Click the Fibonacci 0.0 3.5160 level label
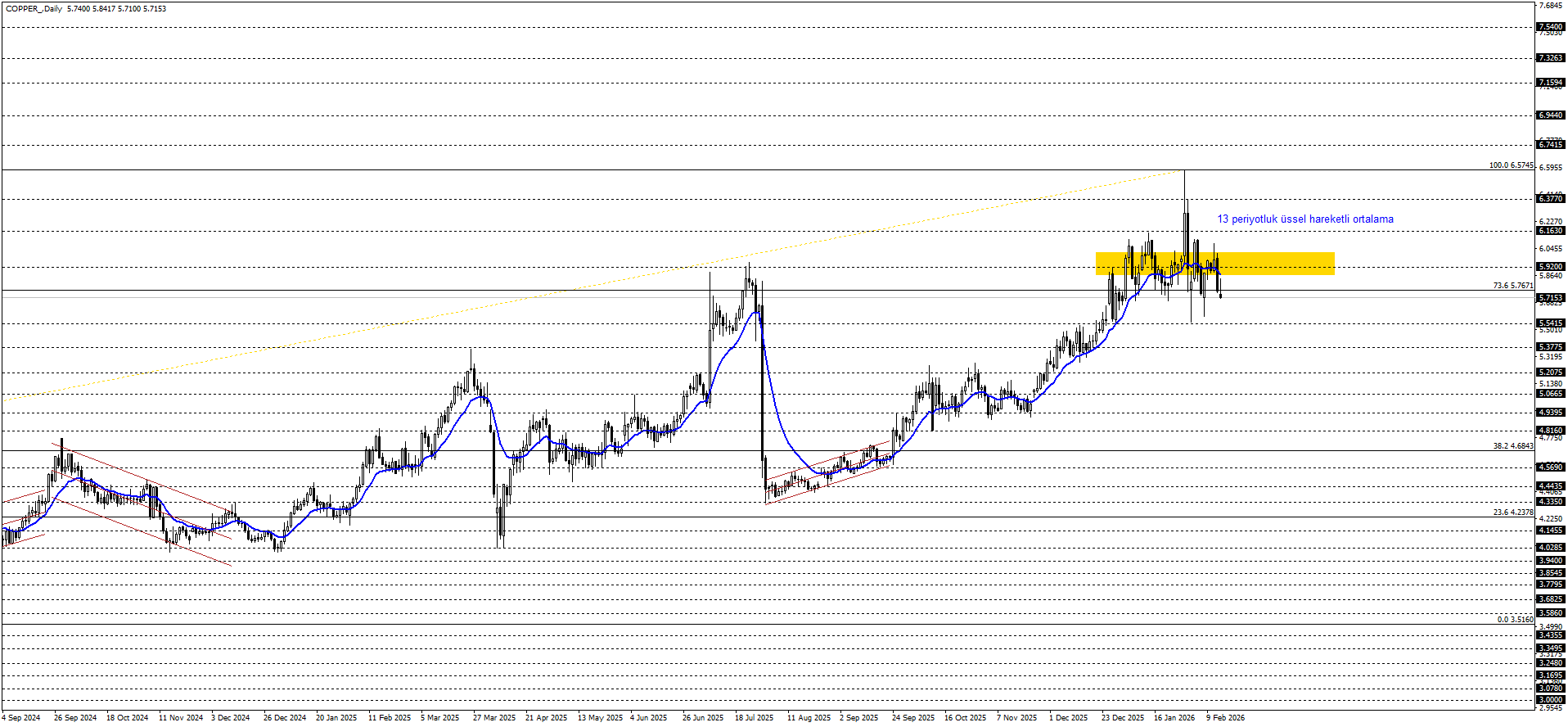The image size is (1568, 727). point(1515,620)
